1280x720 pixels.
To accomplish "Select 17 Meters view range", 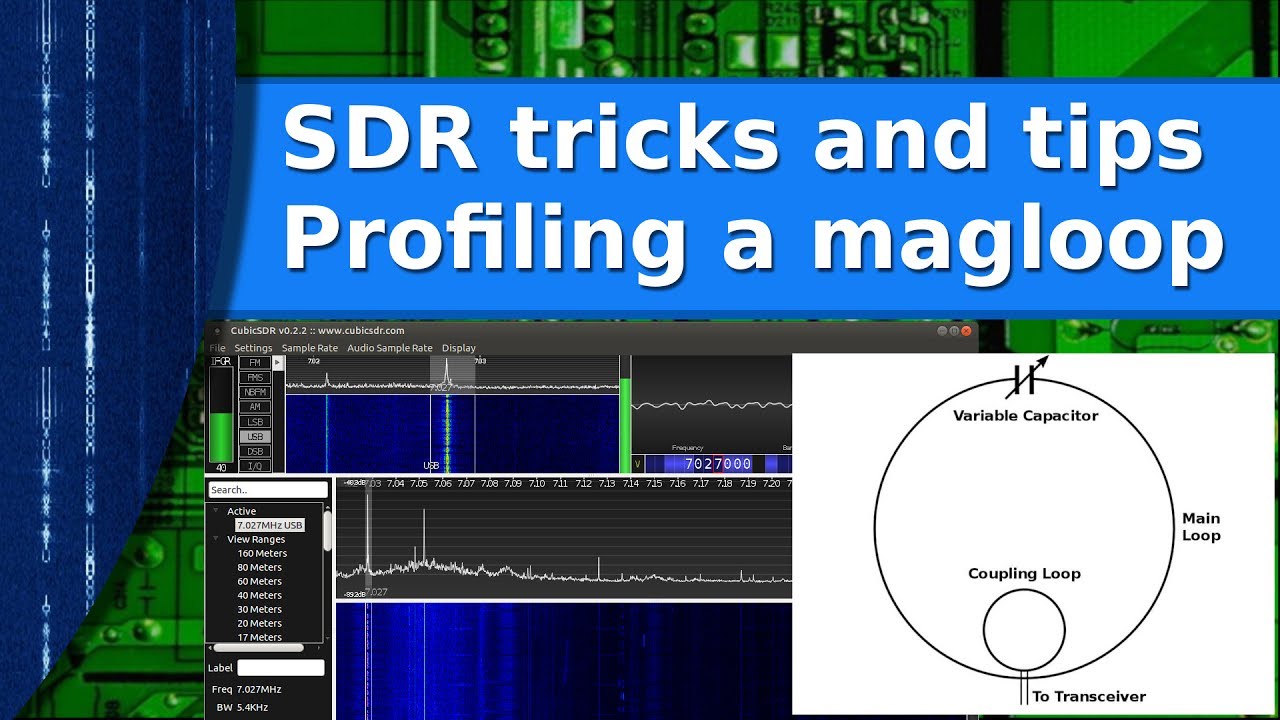I will click(x=259, y=637).
